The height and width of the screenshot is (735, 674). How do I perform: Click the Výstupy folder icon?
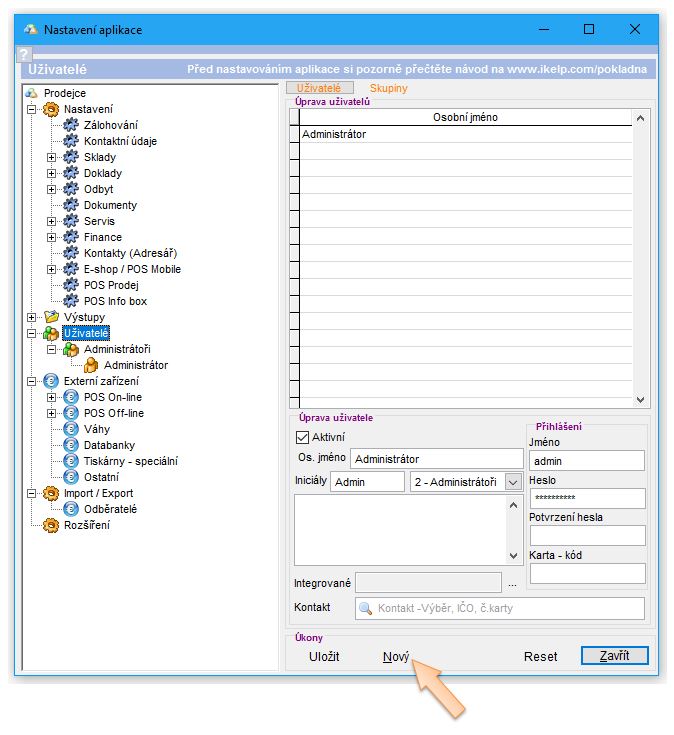coord(52,317)
